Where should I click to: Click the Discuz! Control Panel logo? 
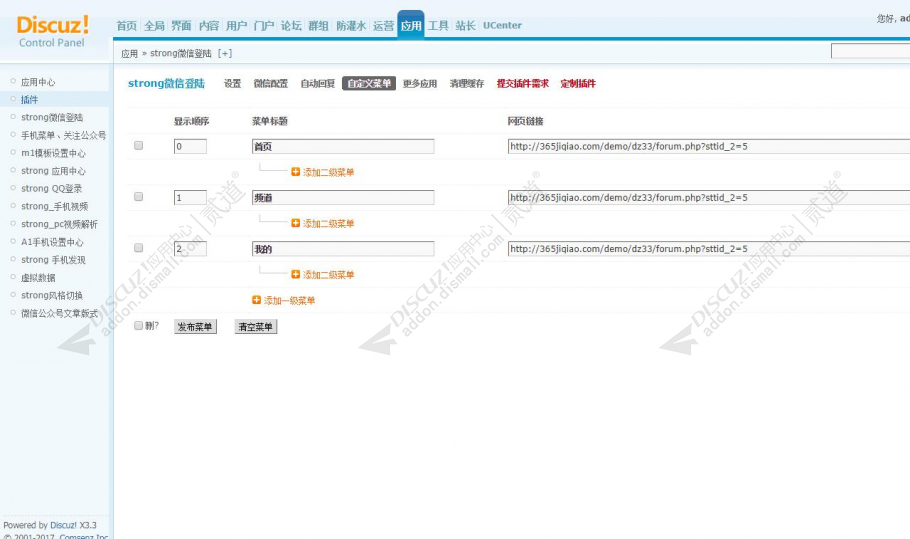point(52,31)
